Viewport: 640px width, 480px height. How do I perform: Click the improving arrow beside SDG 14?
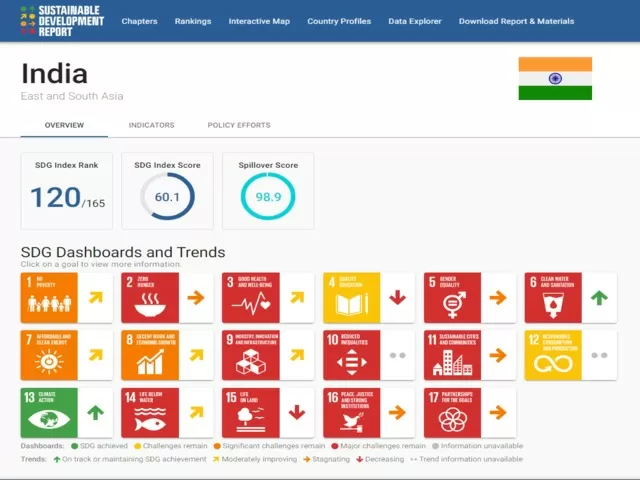pyautogui.click(x=196, y=413)
